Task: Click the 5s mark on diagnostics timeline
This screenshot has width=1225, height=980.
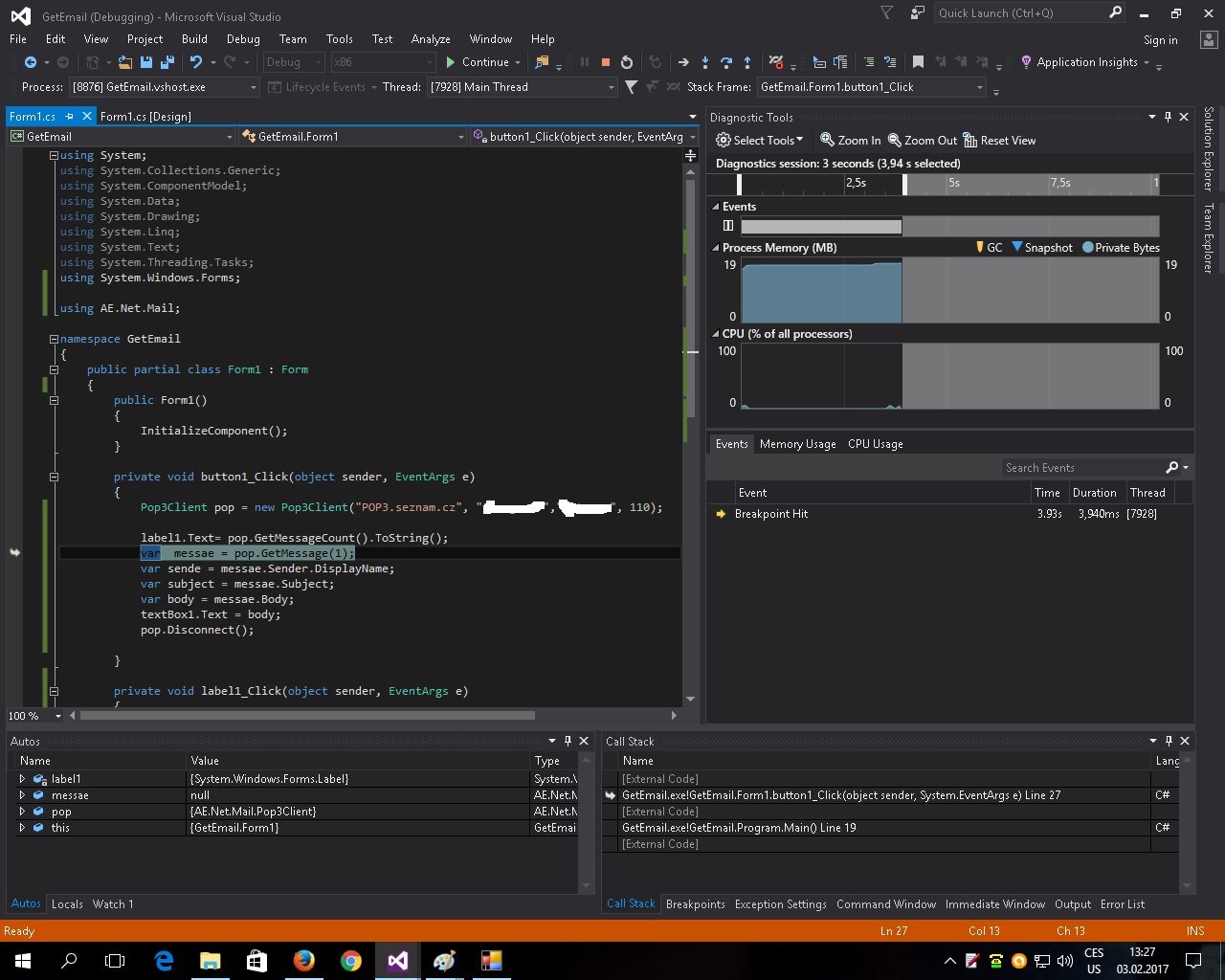Action: tap(953, 183)
